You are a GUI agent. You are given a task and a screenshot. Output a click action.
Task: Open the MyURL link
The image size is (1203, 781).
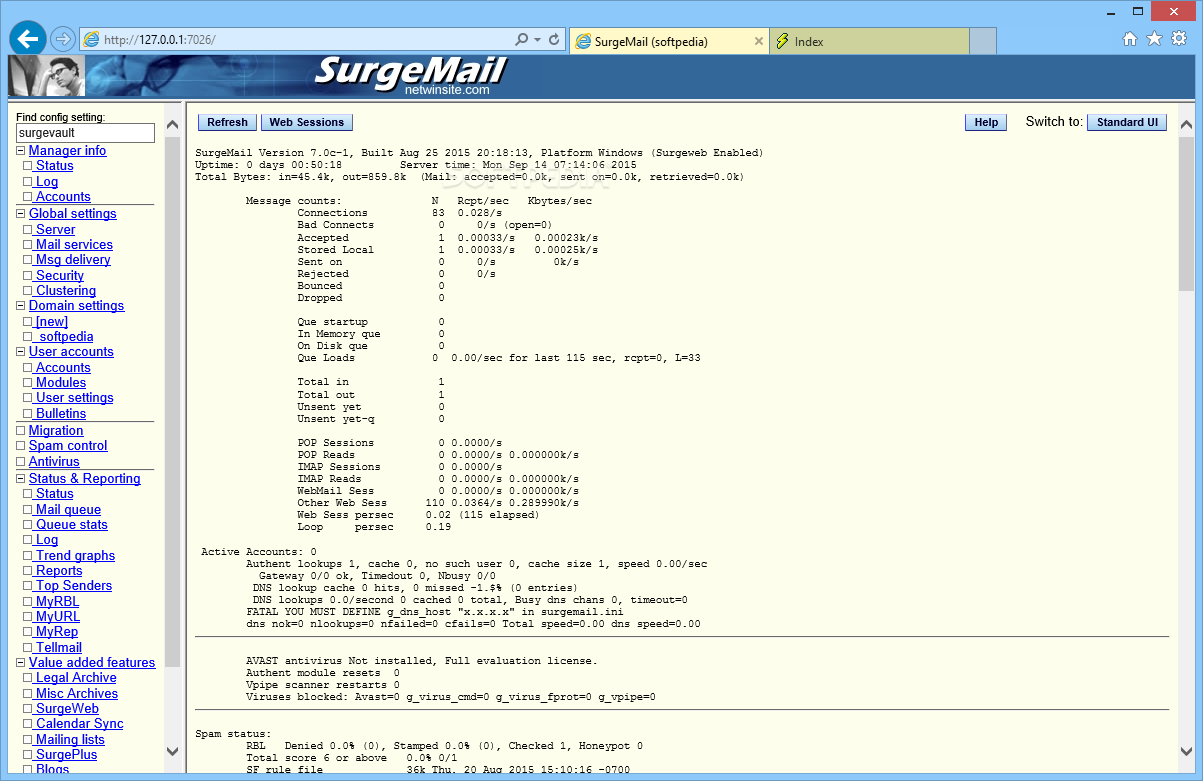pos(57,617)
